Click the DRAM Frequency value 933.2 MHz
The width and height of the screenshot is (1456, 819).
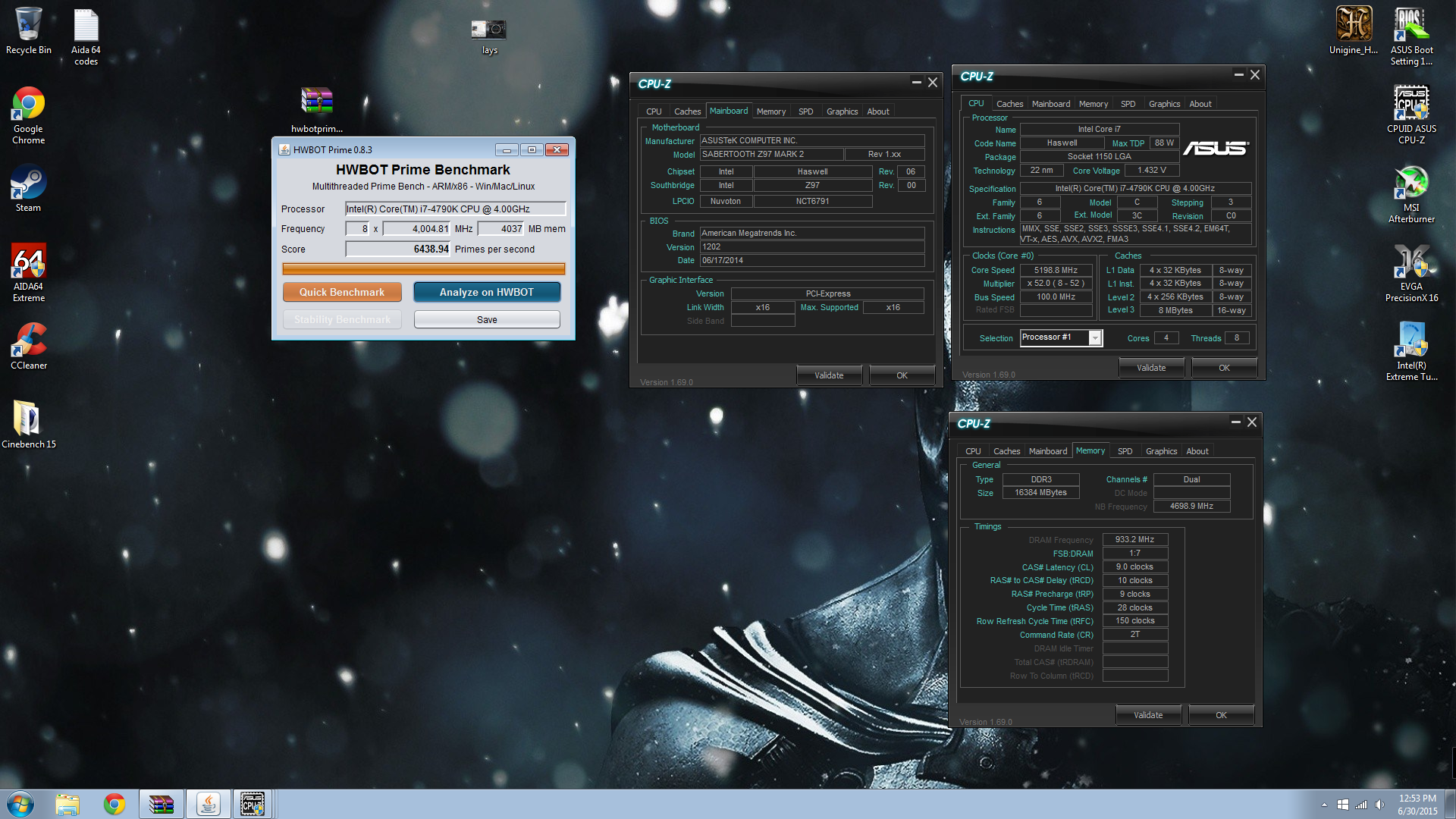coord(1134,539)
